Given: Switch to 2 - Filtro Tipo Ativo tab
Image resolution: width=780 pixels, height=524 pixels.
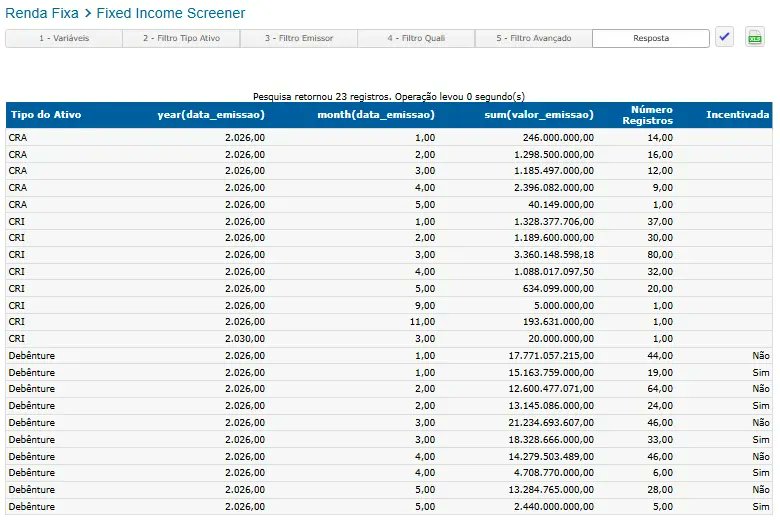Looking at the screenshot, I should click(182, 38).
